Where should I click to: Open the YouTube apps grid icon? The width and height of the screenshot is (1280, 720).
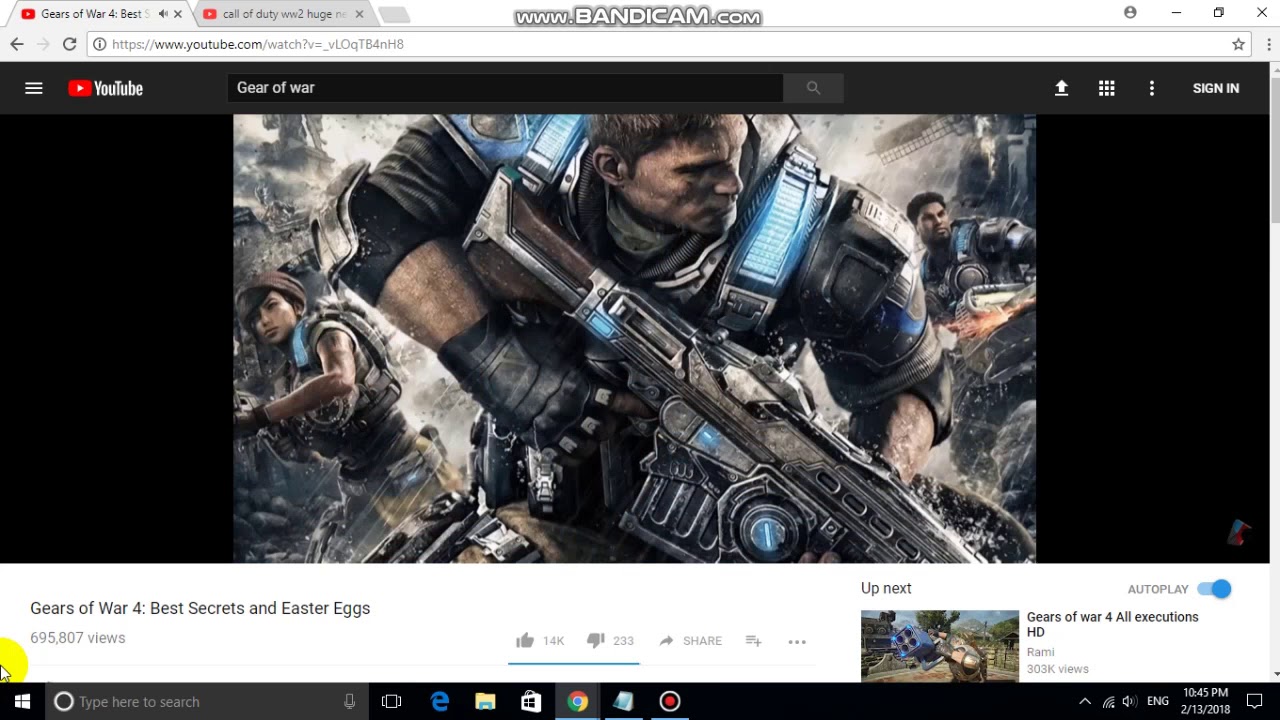(1106, 88)
